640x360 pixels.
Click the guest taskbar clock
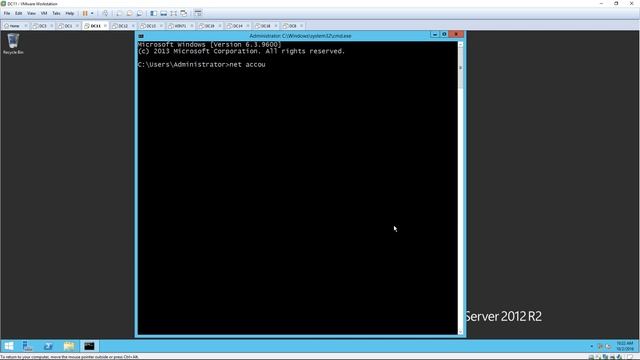click(624, 346)
